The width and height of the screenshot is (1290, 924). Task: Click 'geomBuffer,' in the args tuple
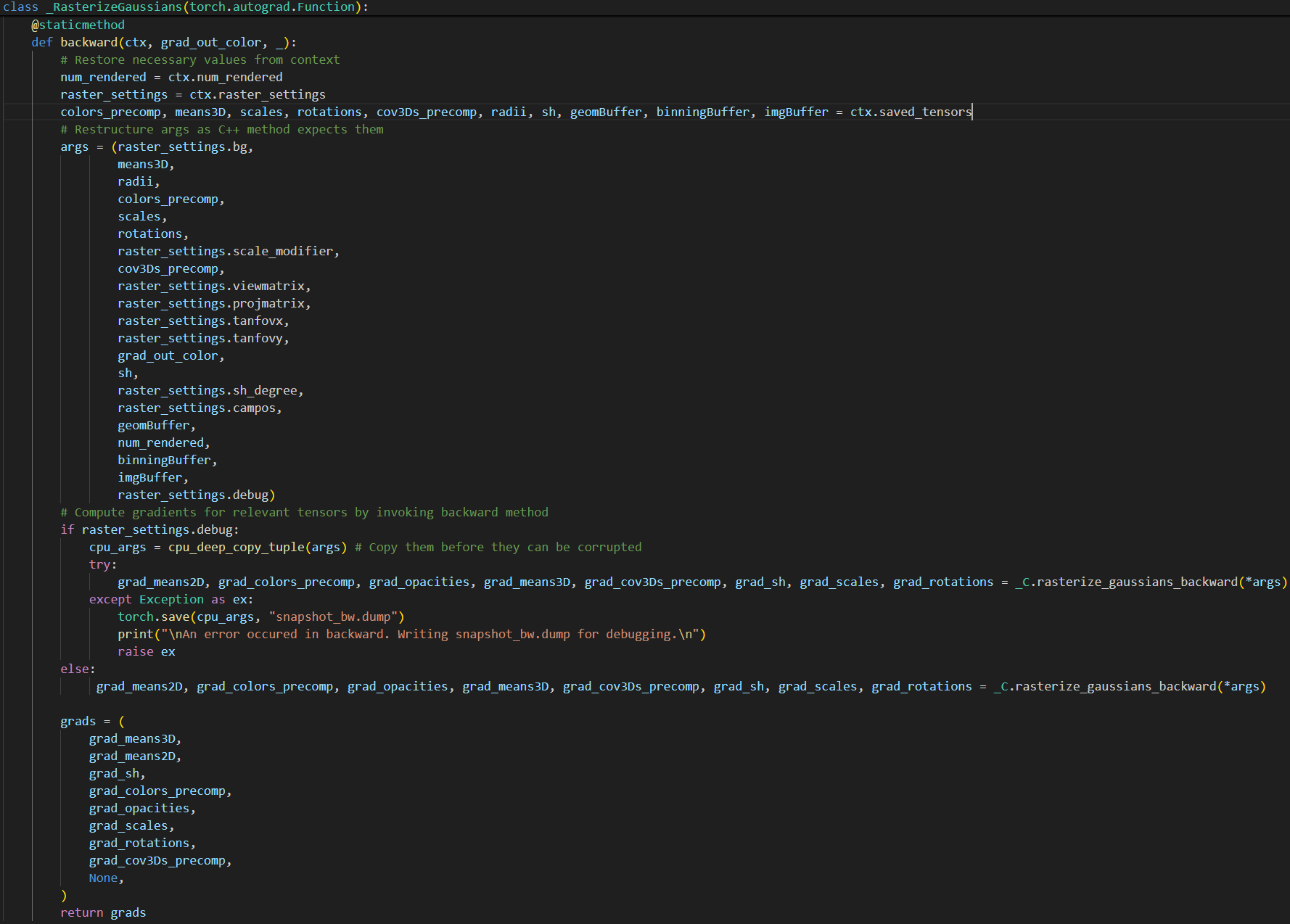(x=157, y=425)
